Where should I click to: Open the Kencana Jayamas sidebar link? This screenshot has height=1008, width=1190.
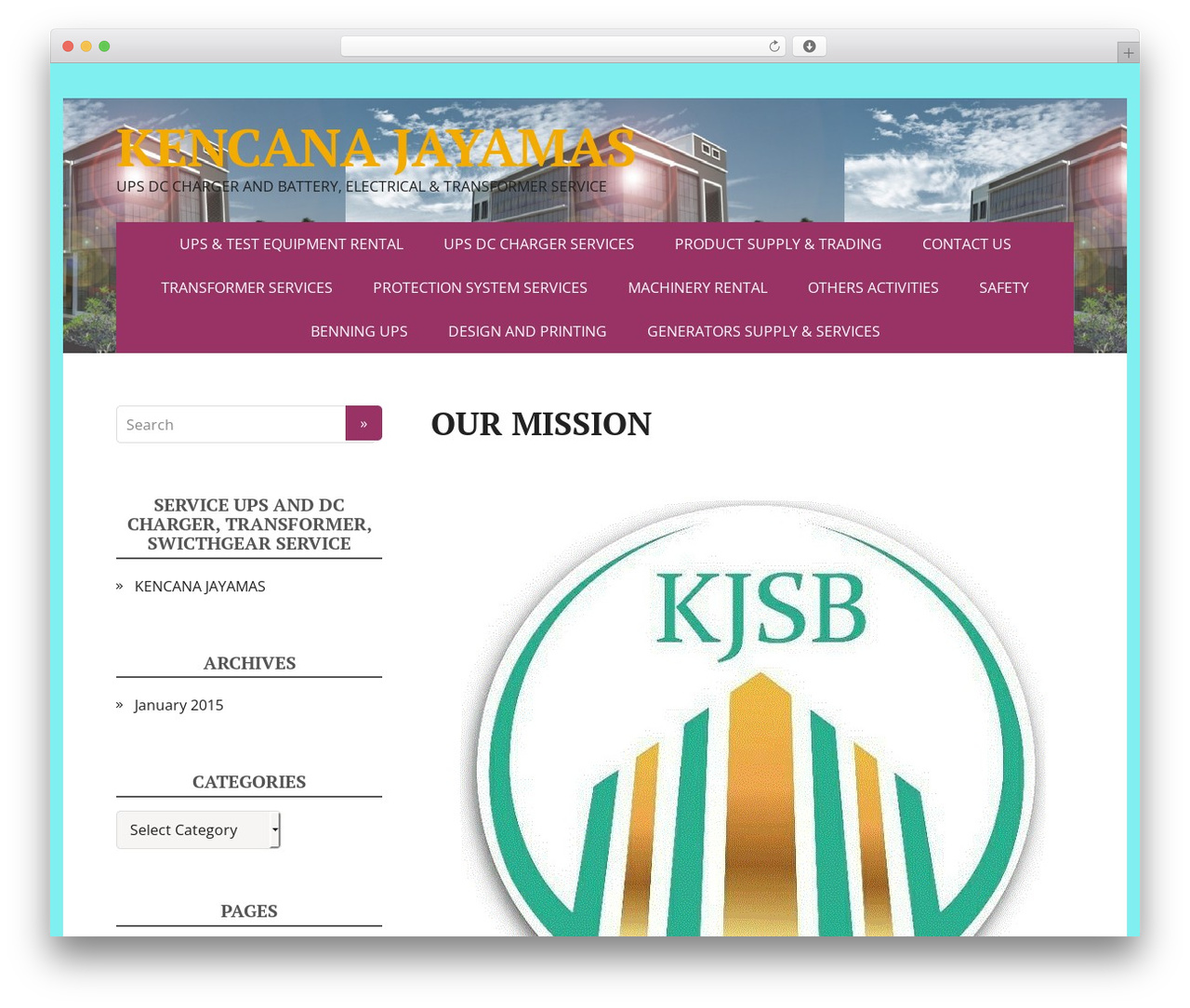tap(200, 586)
